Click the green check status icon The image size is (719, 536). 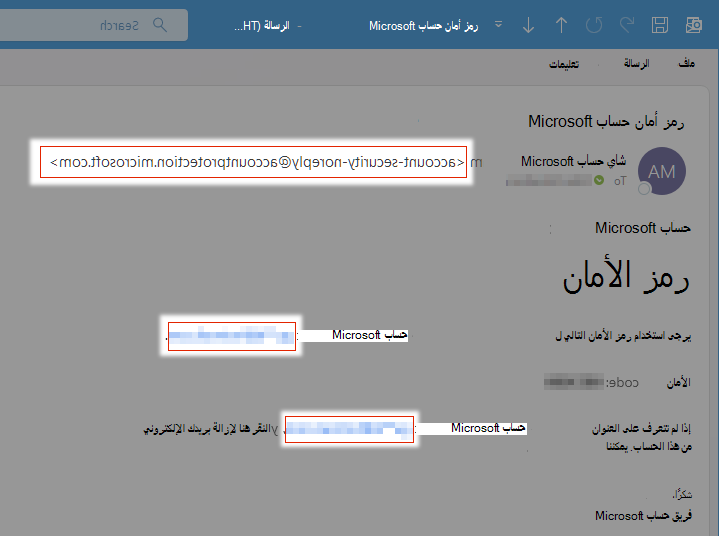[x=599, y=180]
